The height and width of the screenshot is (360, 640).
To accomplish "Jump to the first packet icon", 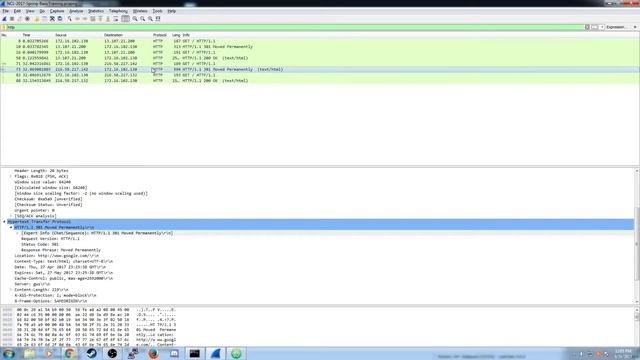I will [x=100, y=19].
